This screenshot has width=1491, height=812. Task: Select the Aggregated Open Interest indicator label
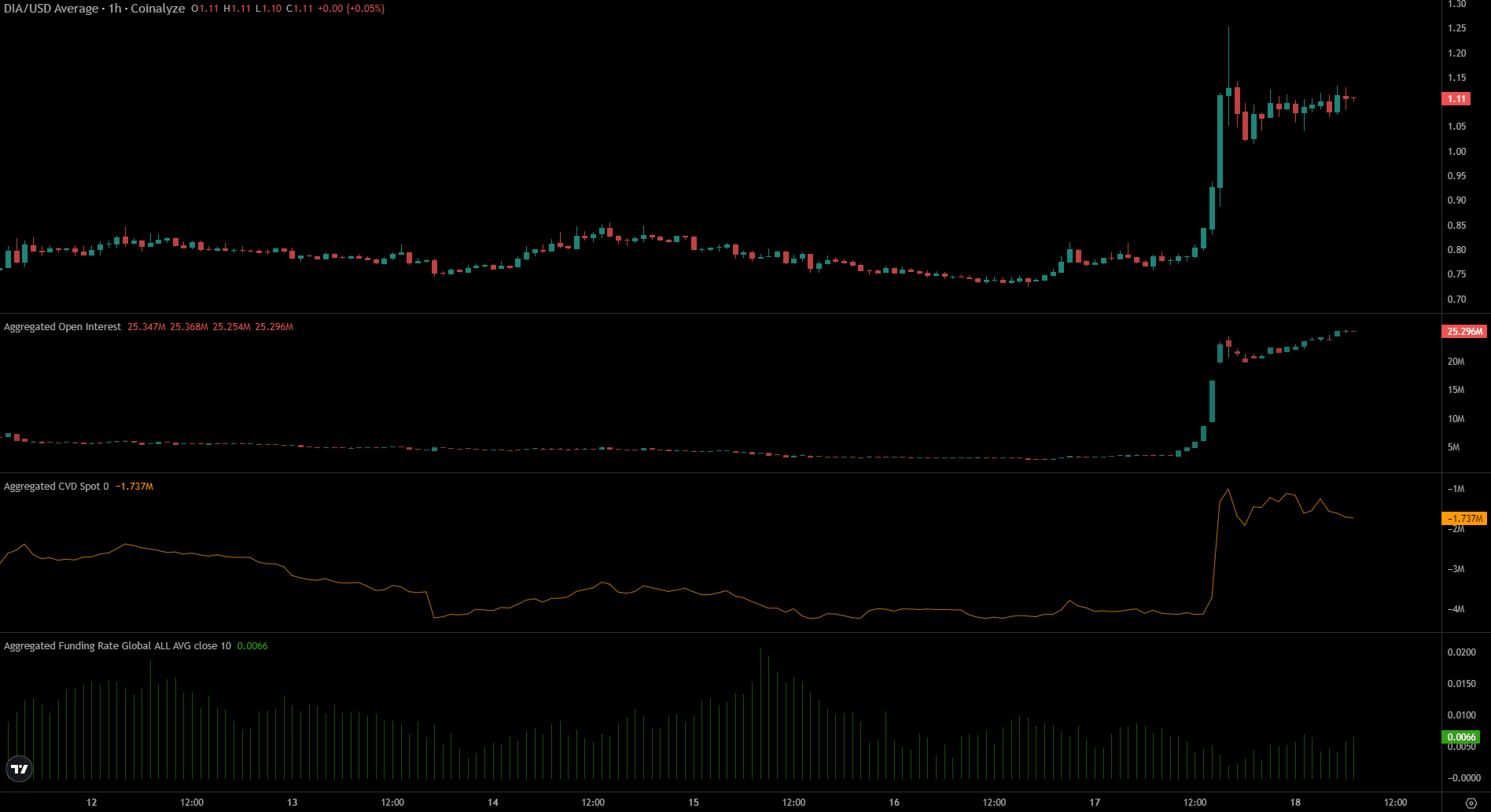pos(62,327)
